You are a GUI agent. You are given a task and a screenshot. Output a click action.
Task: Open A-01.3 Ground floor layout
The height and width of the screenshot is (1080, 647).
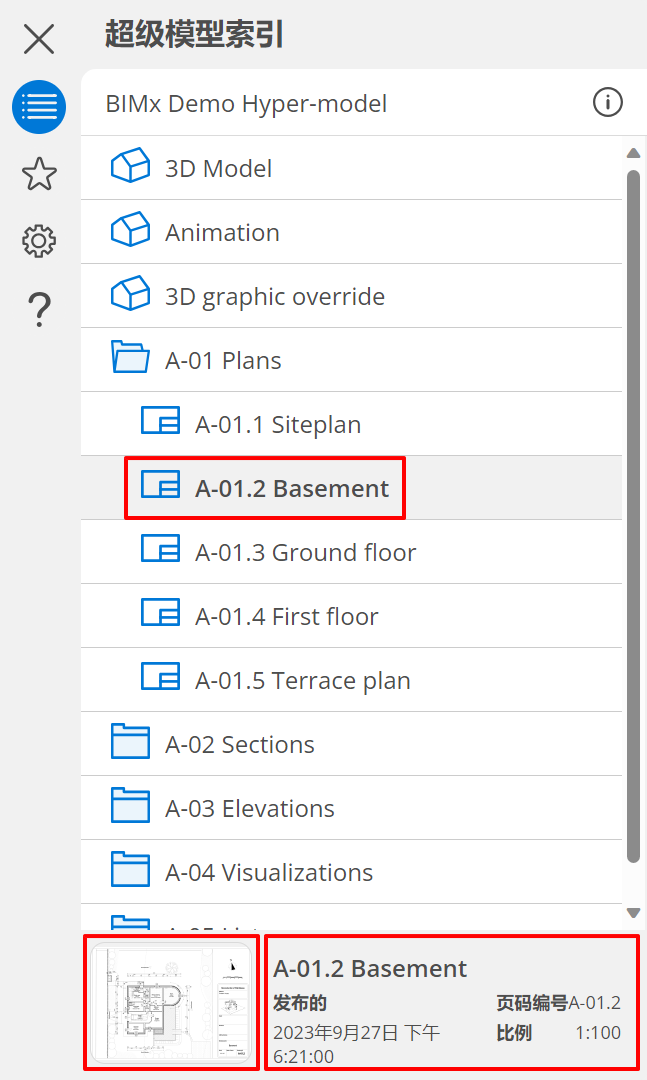[x=305, y=552]
